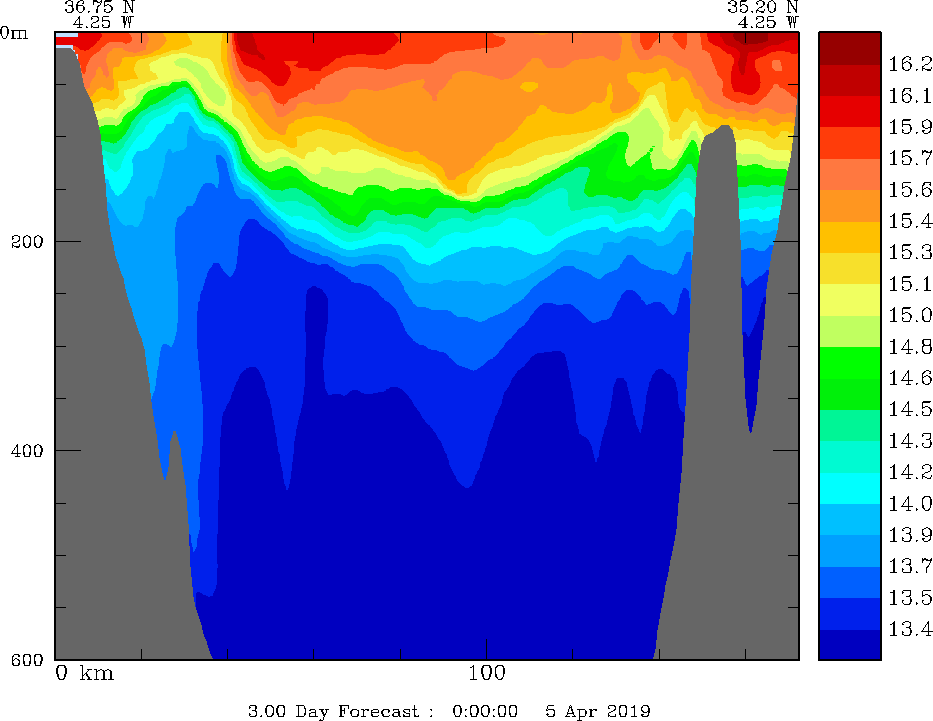Click the 36.75 N latitude label

click(x=99, y=7)
